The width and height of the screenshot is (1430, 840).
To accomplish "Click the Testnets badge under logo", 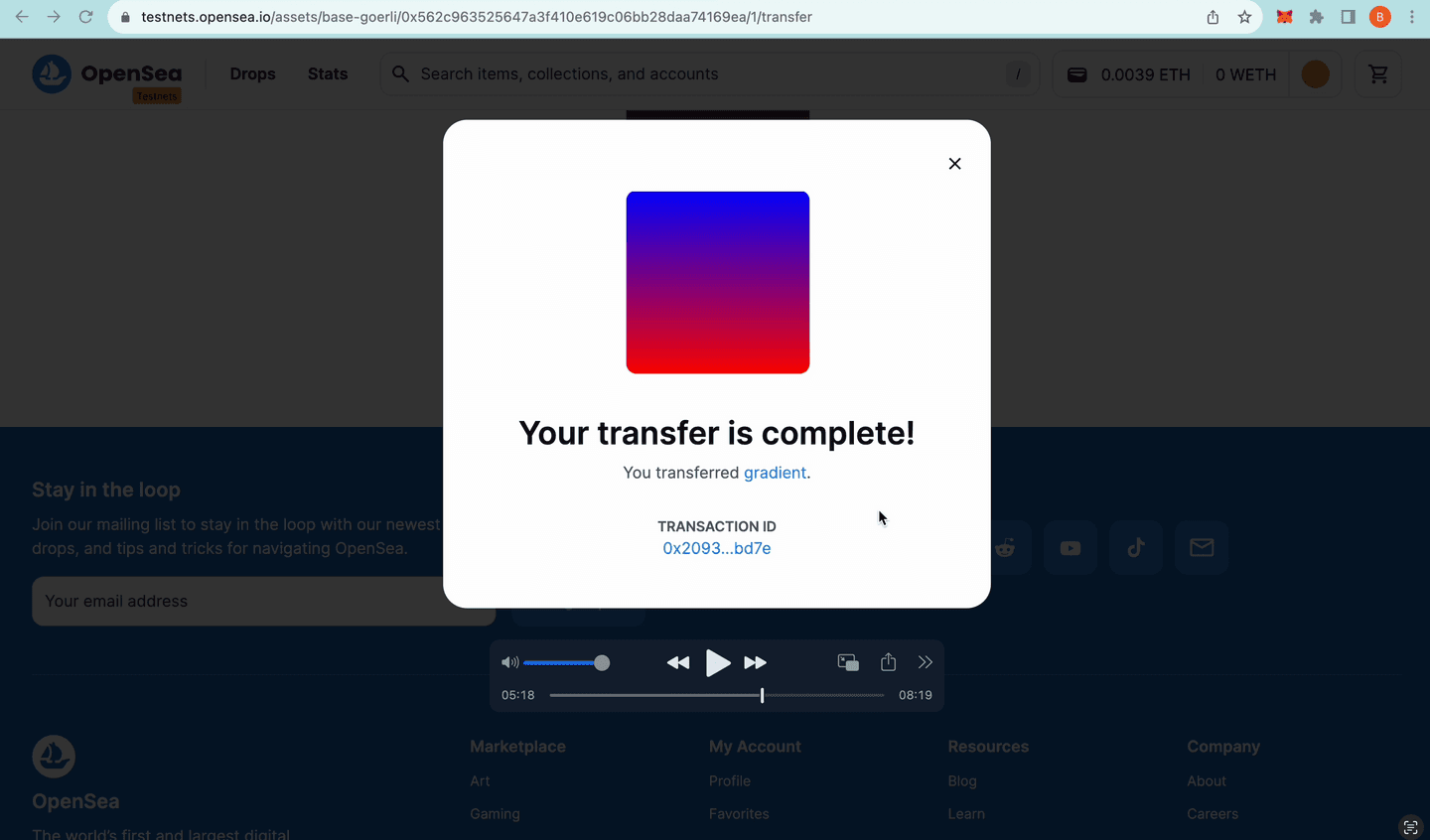I will click(157, 96).
